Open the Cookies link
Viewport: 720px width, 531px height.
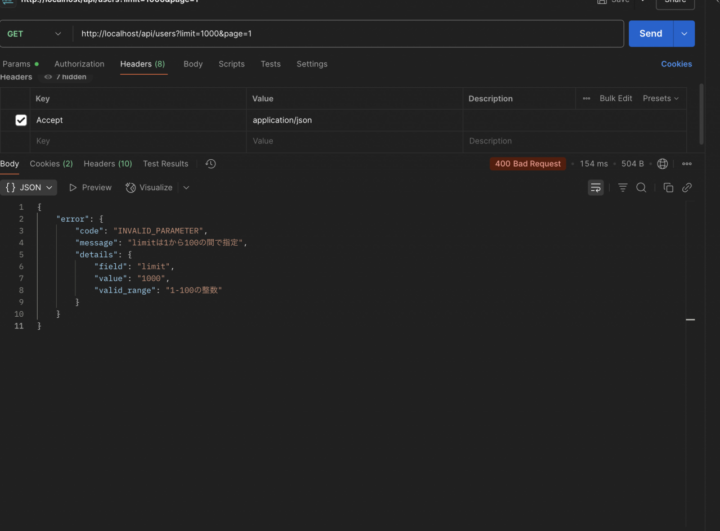(x=676, y=64)
